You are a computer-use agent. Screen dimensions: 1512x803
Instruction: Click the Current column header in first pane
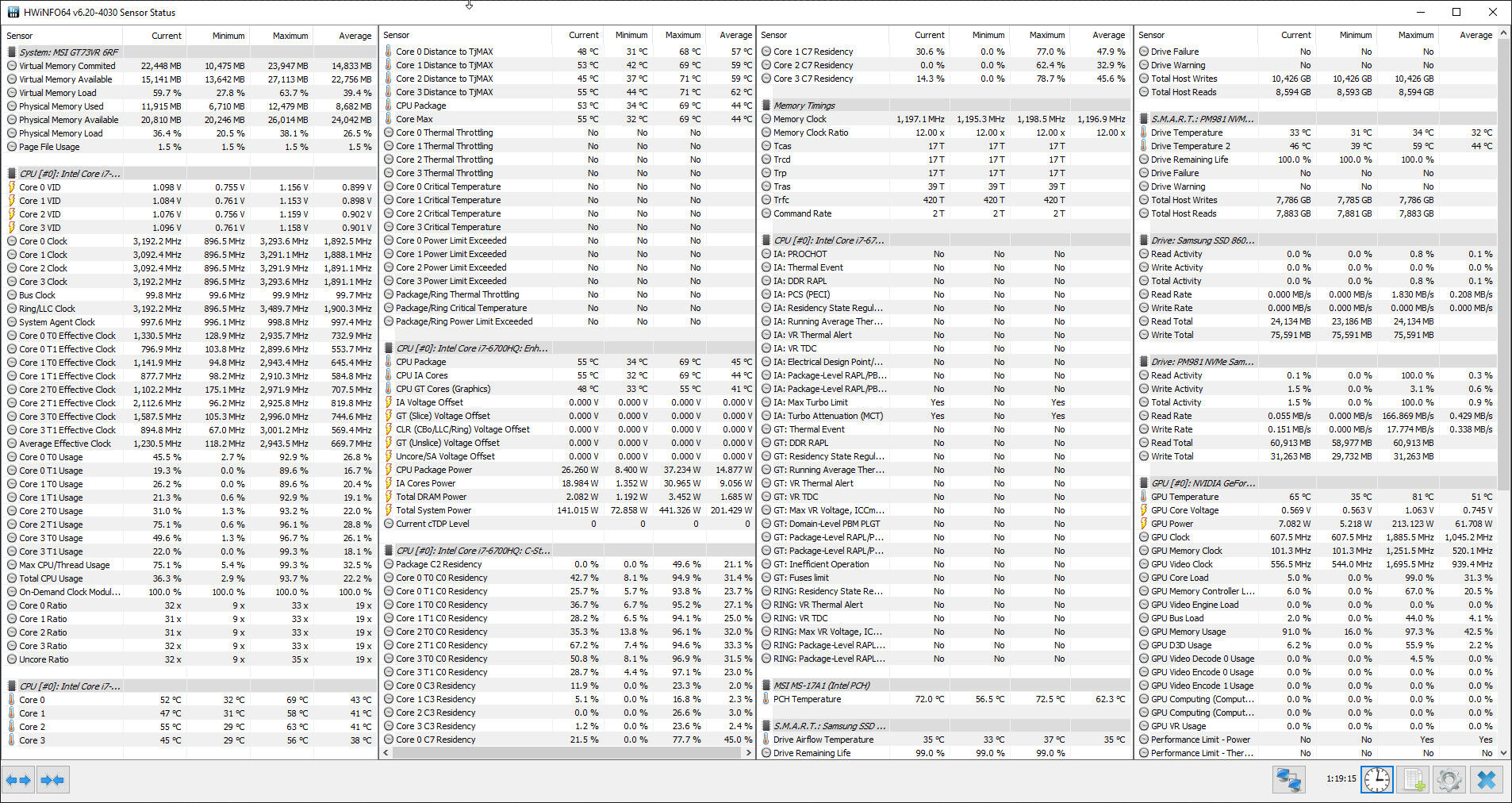click(155, 36)
